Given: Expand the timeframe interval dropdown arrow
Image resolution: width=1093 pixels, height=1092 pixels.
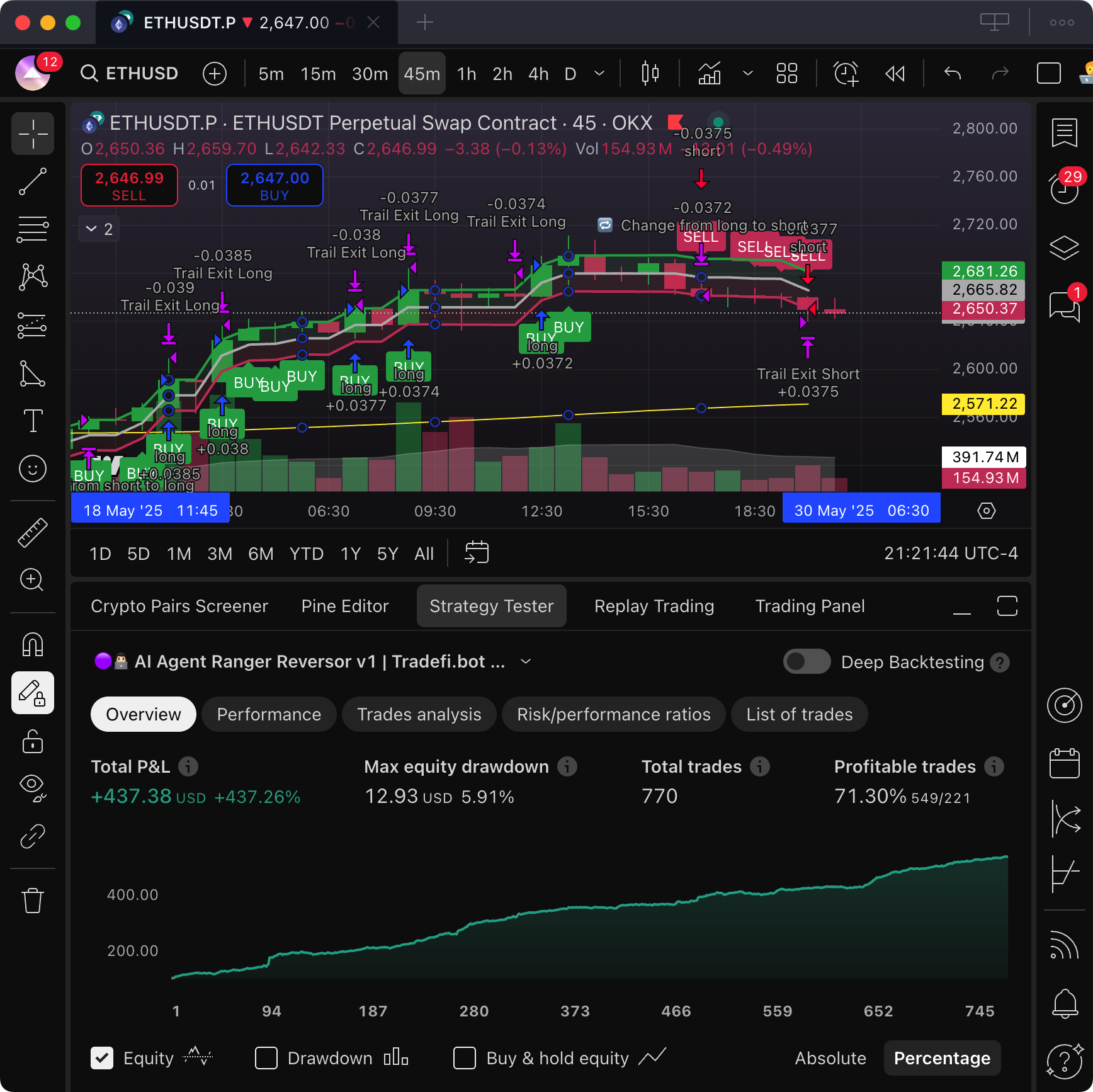Looking at the screenshot, I should pos(599,74).
